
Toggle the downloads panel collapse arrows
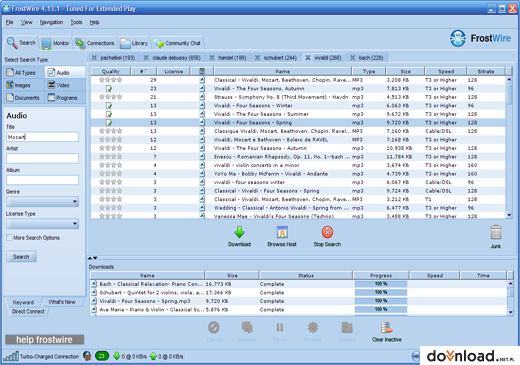click(x=93, y=258)
